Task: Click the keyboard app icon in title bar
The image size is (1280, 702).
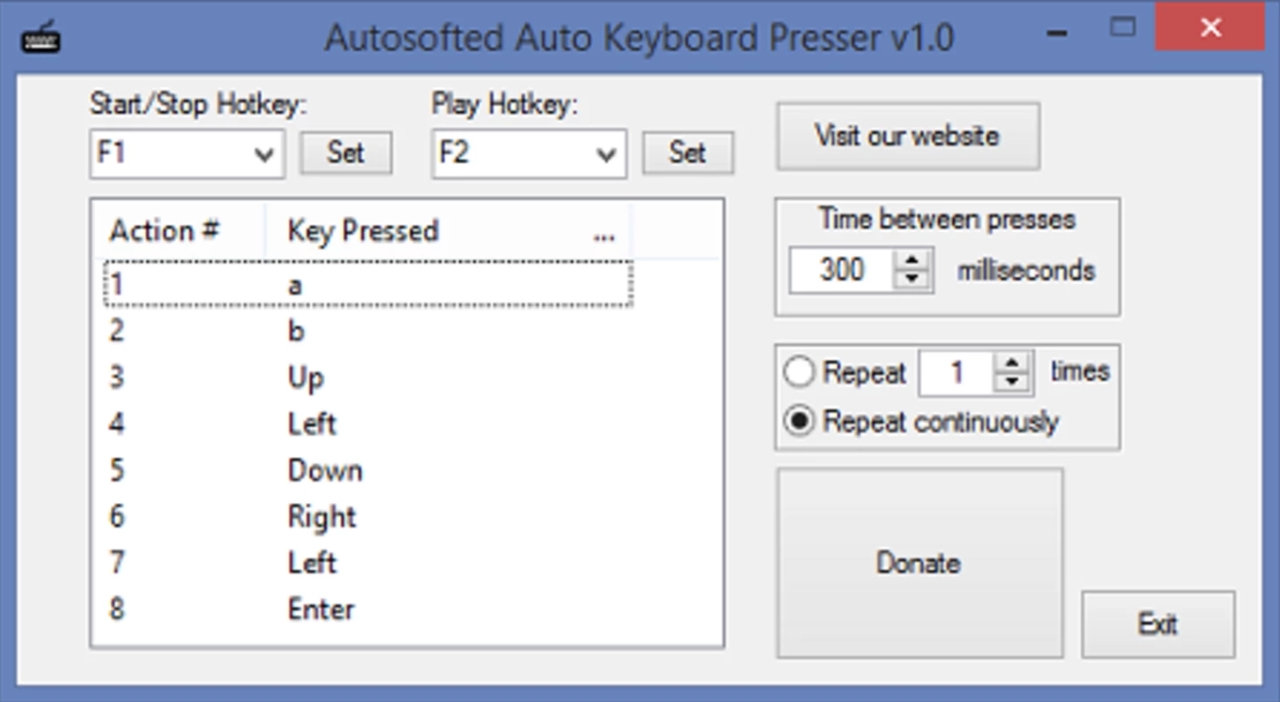Action: (x=40, y=38)
